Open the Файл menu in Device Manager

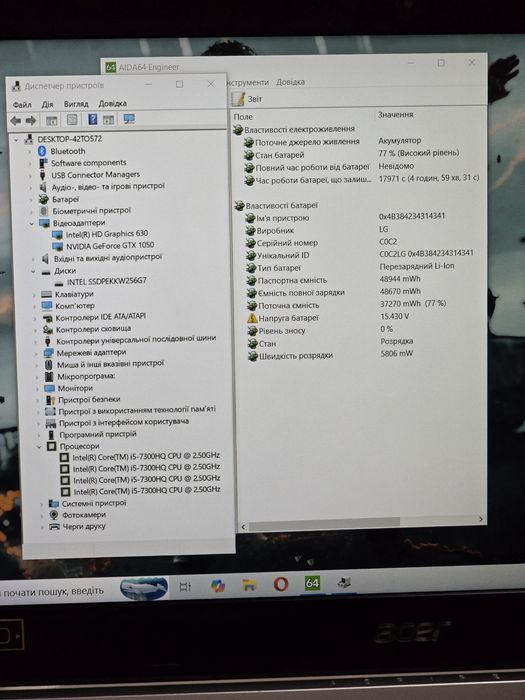22,104
